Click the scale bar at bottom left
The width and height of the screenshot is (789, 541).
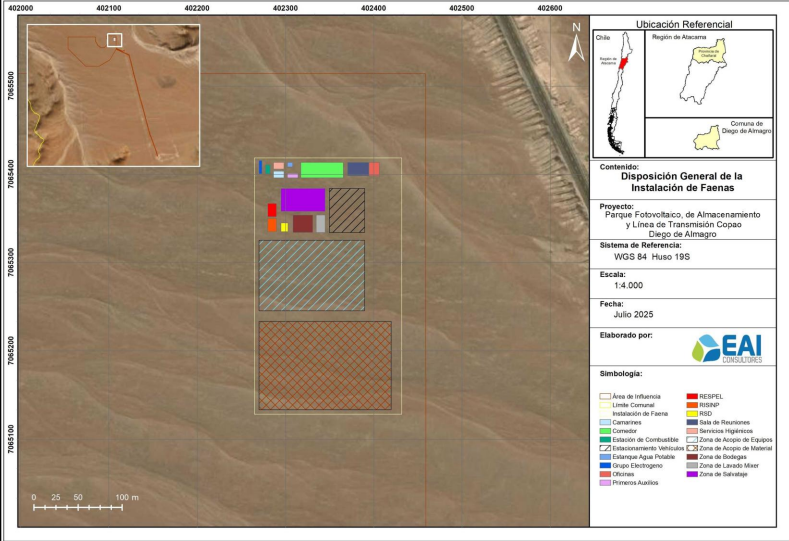click(85, 507)
